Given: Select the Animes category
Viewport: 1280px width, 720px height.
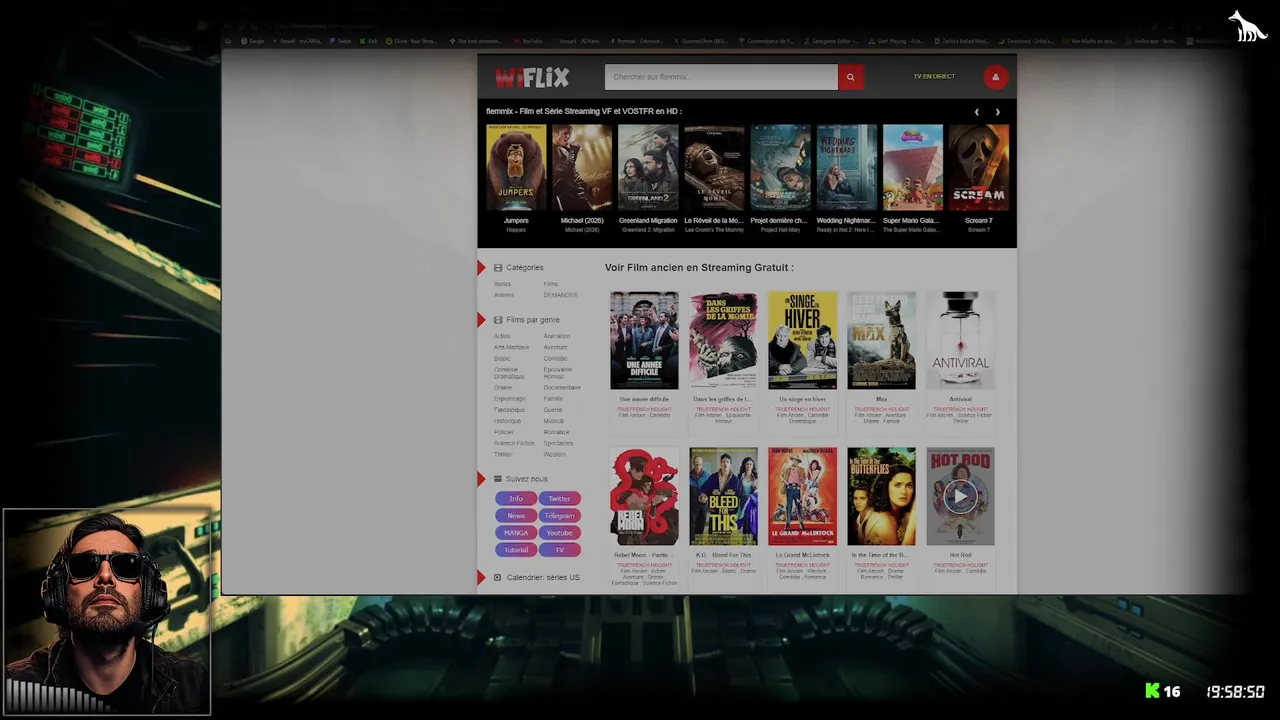Looking at the screenshot, I should (x=504, y=295).
